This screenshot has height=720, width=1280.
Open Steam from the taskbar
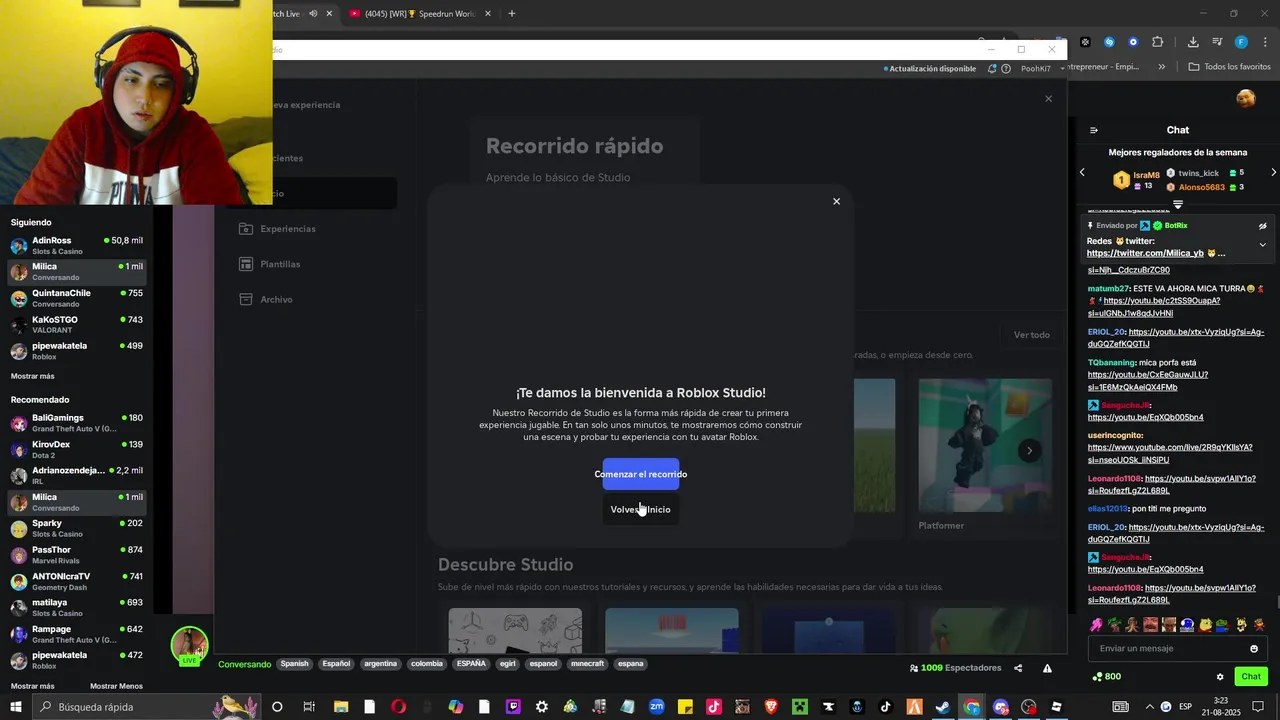pyautogui.click(x=942, y=707)
